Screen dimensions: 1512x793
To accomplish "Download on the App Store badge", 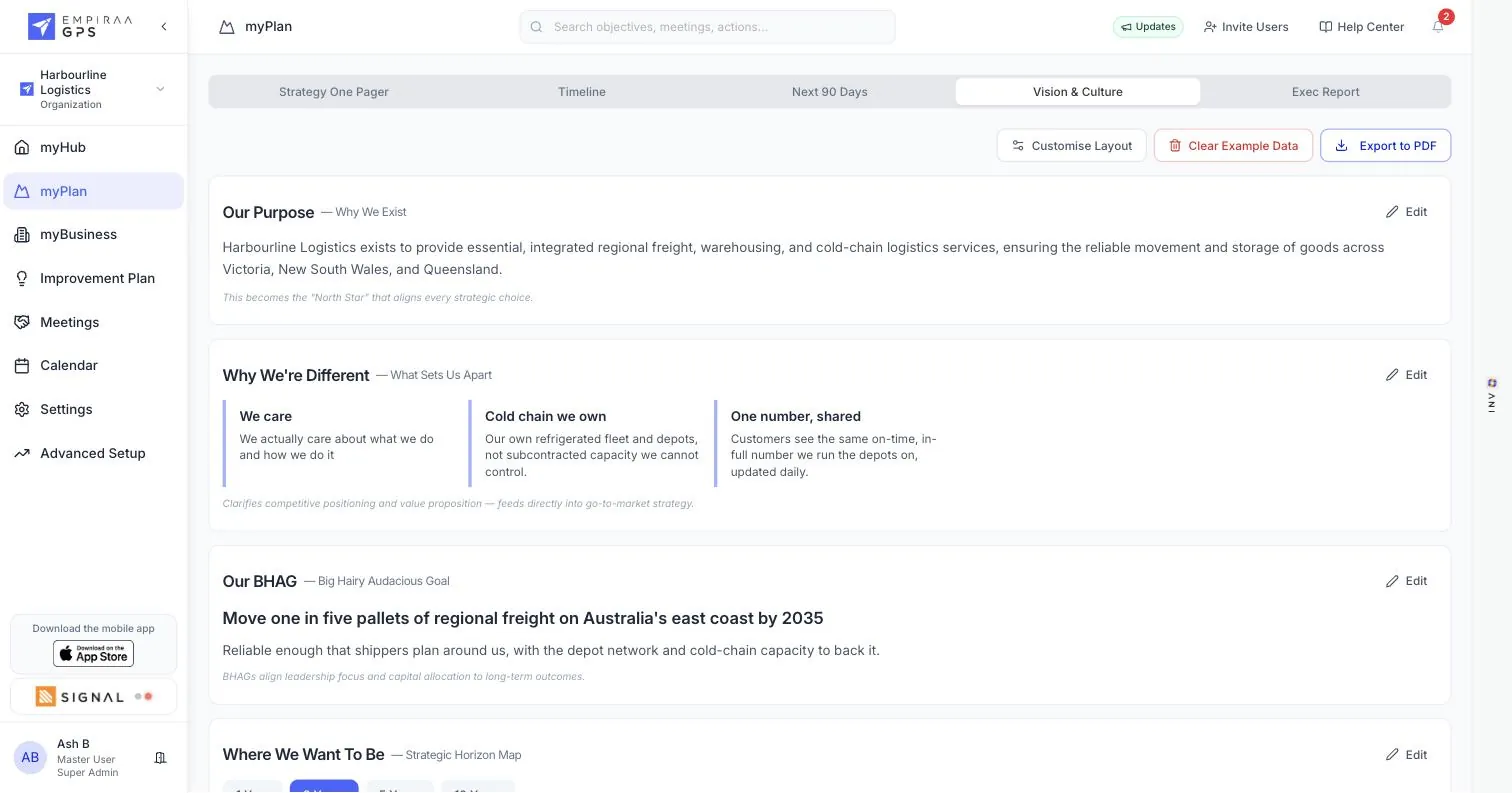I will click(93, 654).
